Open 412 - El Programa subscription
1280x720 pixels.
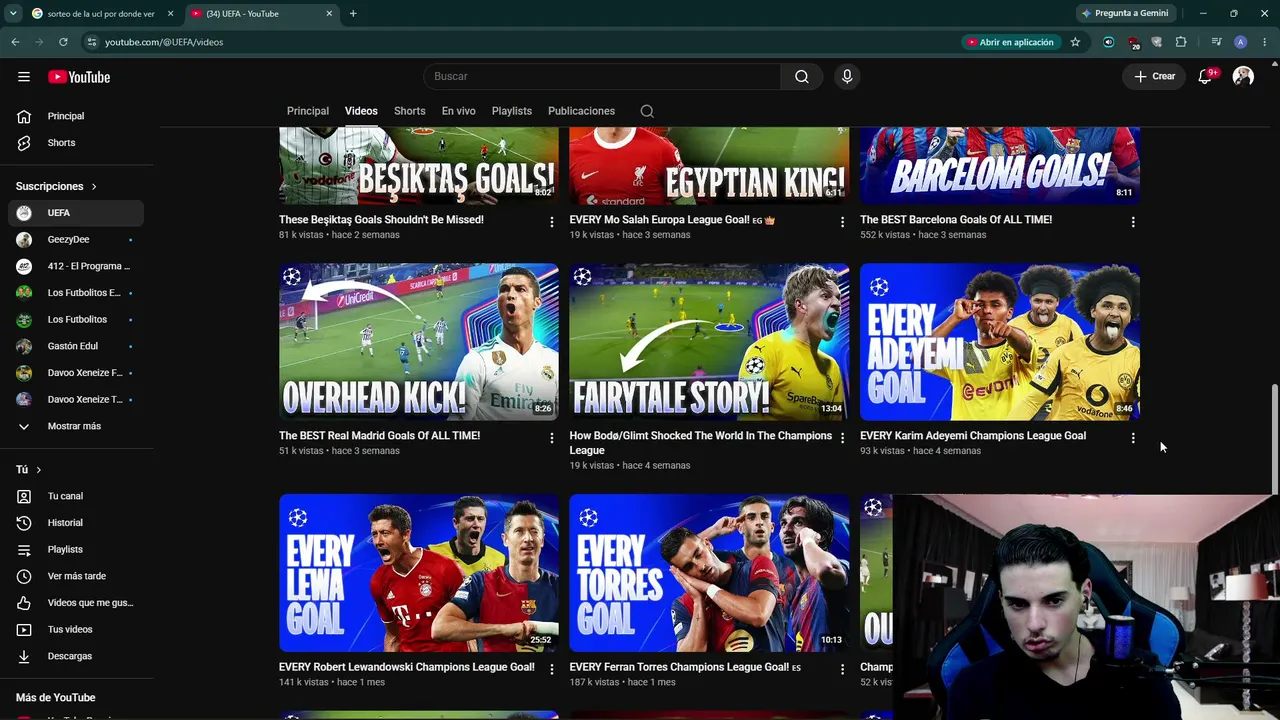tap(76, 266)
